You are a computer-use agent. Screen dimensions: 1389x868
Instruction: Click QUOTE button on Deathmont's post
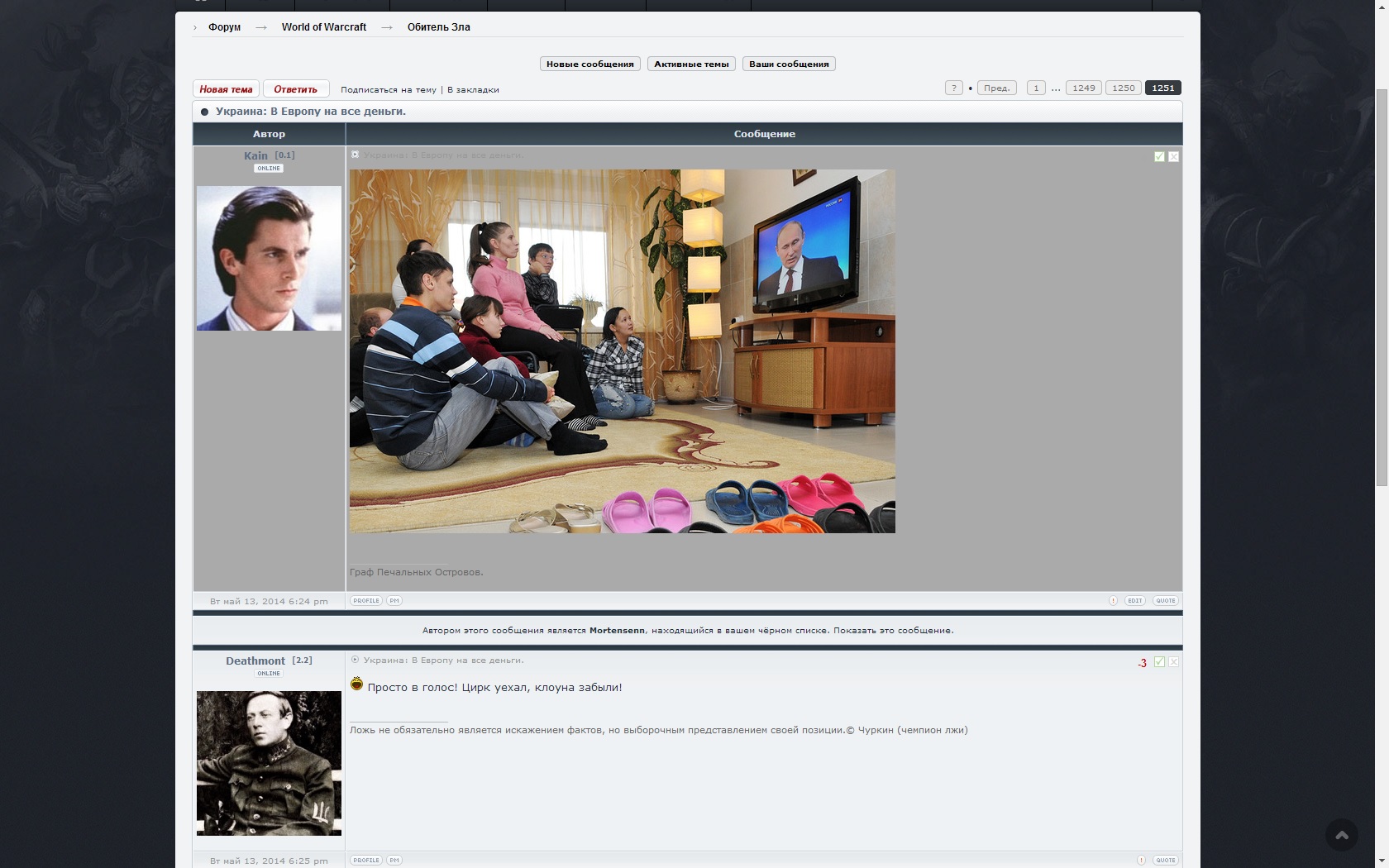tap(1165, 861)
